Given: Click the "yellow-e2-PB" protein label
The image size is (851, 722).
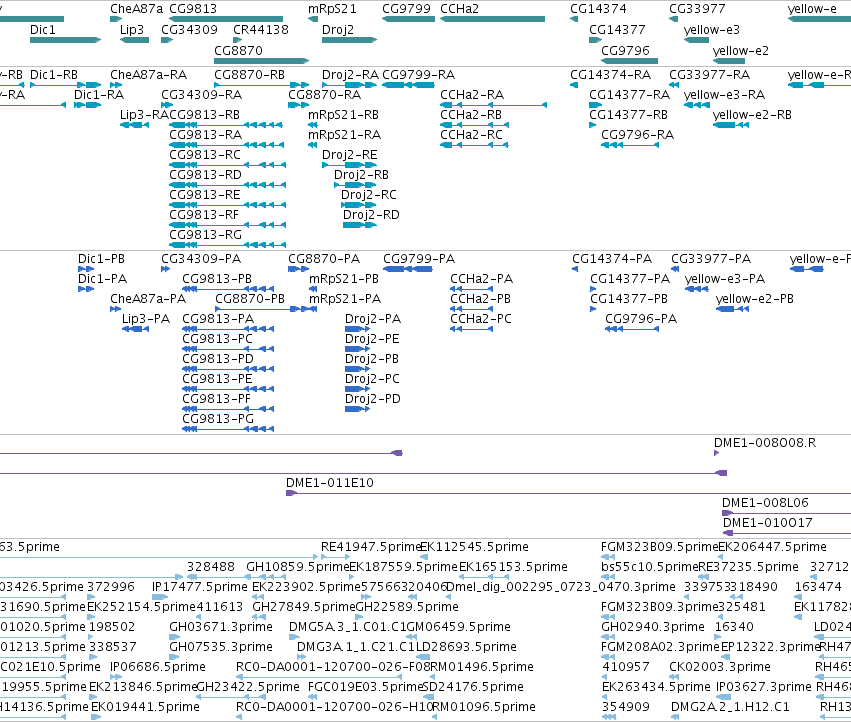Looking at the screenshot, I should coord(754,299).
